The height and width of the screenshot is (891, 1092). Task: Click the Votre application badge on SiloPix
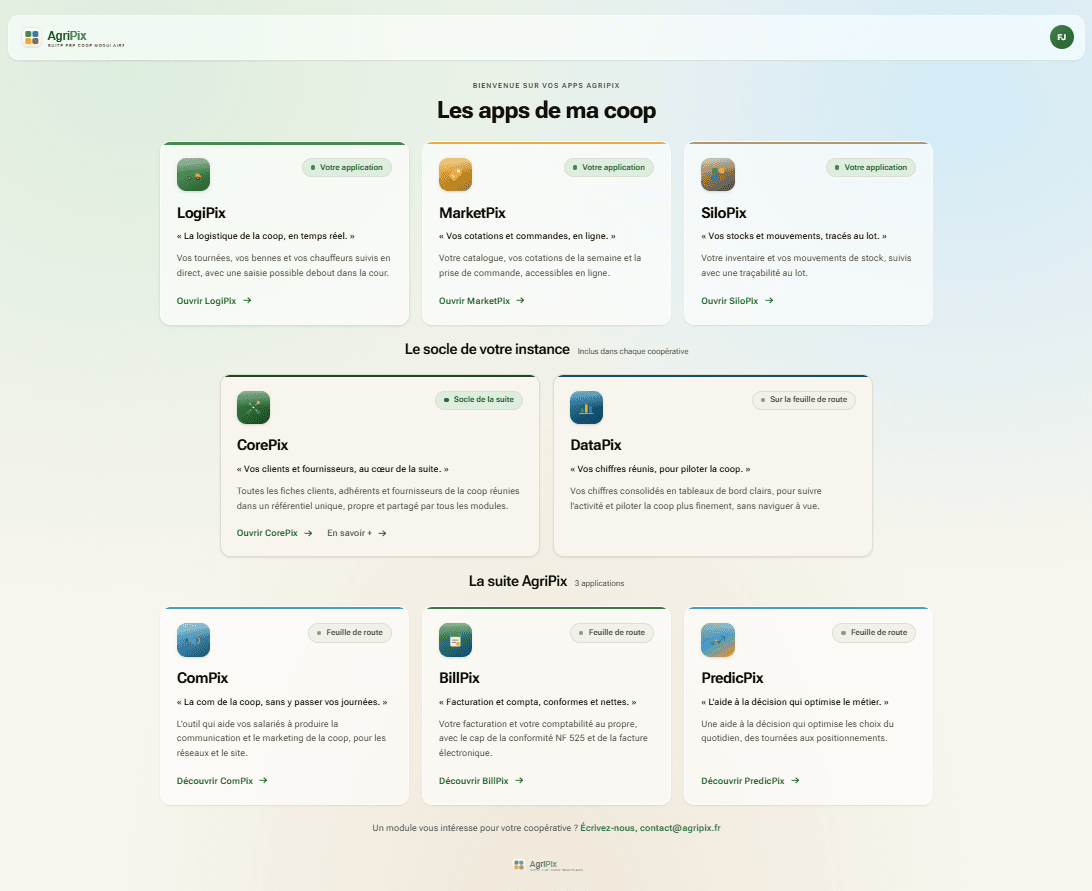coord(871,167)
